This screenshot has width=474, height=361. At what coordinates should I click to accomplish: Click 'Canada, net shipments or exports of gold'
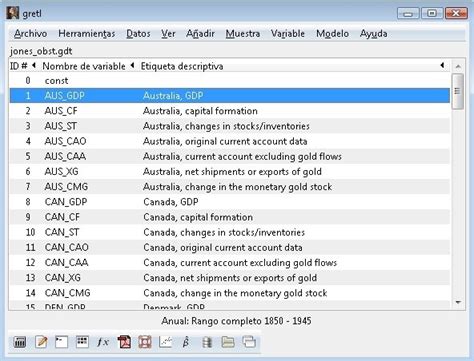(x=230, y=278)
